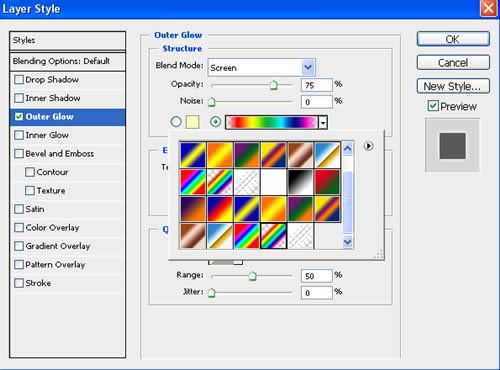
Task: Select opaque rainbow spectrum in the bottom row
Action: tap(246, 236)
